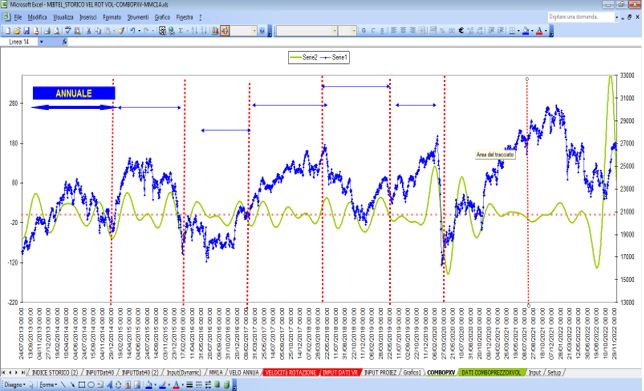Click the AutoSum sigma icon

point(180,31)
